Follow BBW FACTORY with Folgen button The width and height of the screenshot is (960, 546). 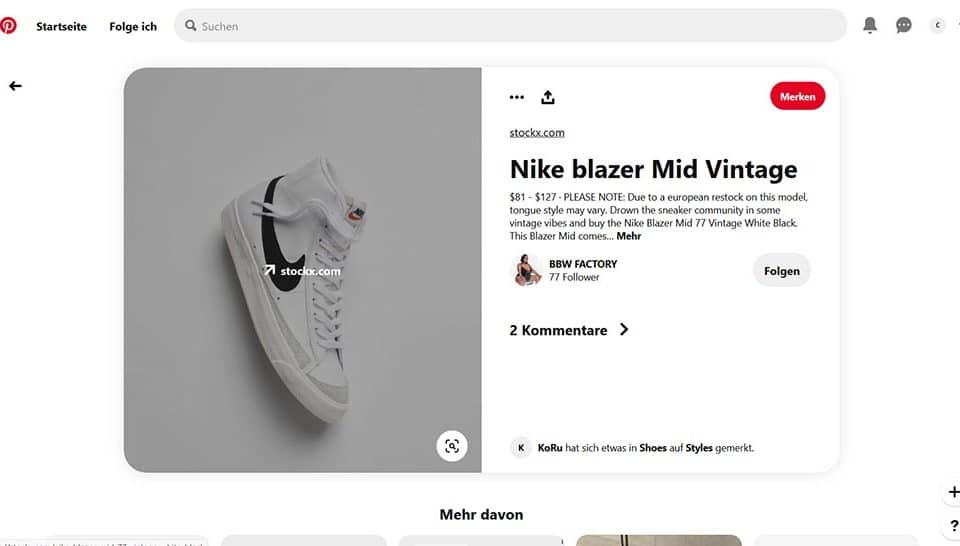point(781,270)
